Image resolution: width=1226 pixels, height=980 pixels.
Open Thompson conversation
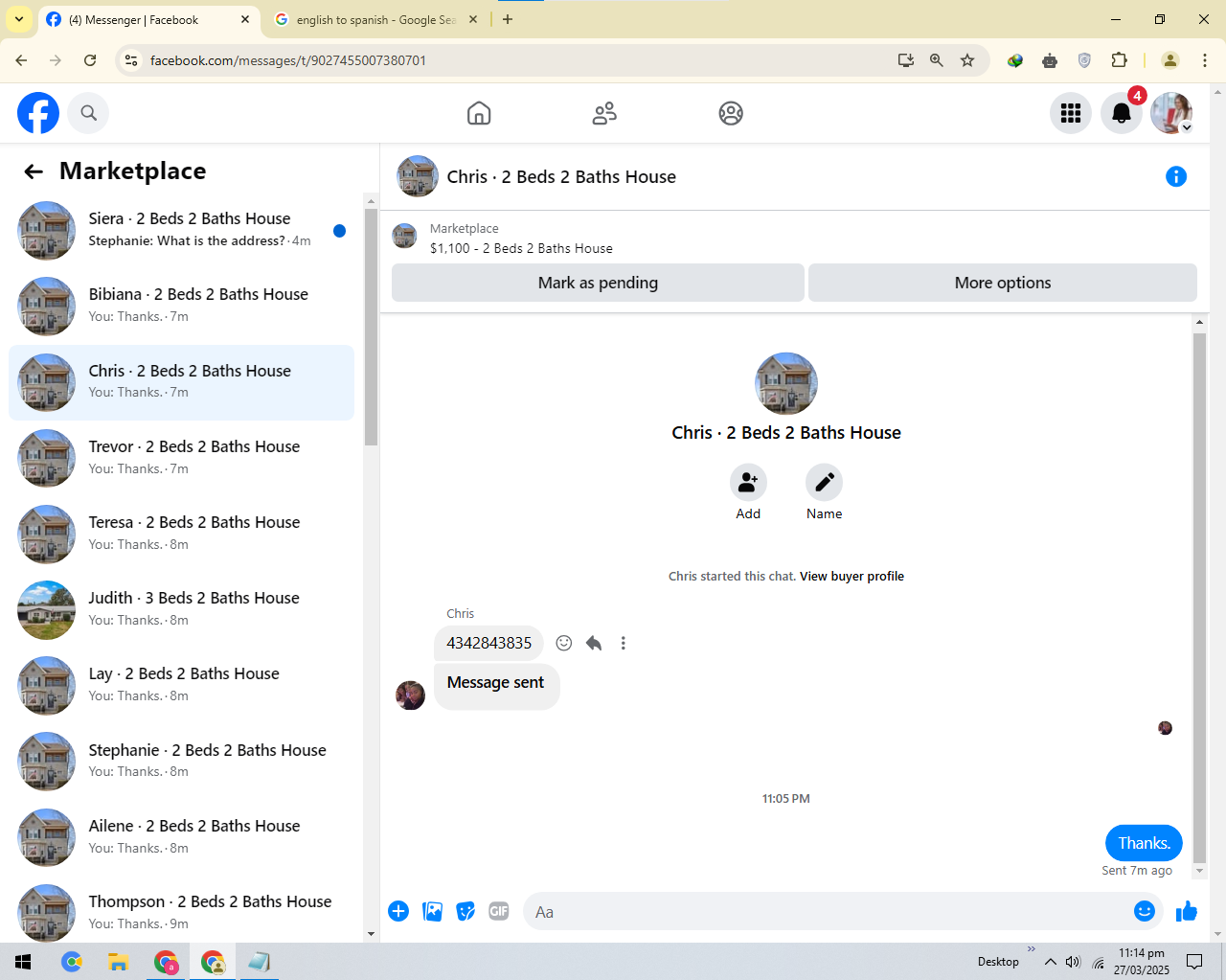182,913
